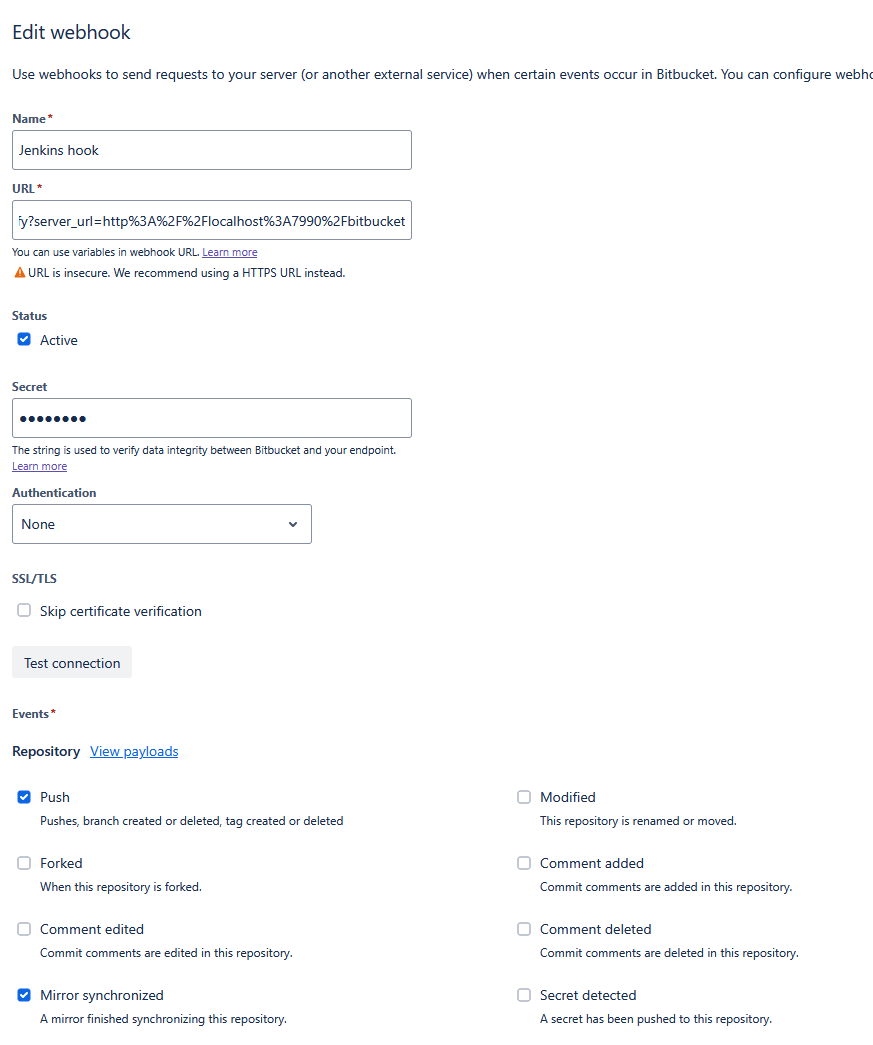Check the Comment added event
Screen dimensions: 873x1045
(524, 863)
